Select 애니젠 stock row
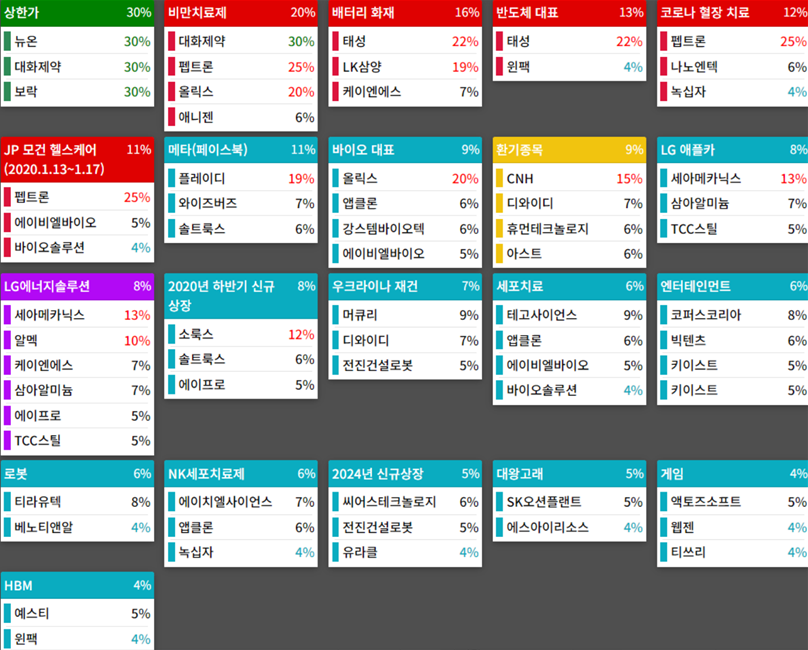 [x=241, y=118]
